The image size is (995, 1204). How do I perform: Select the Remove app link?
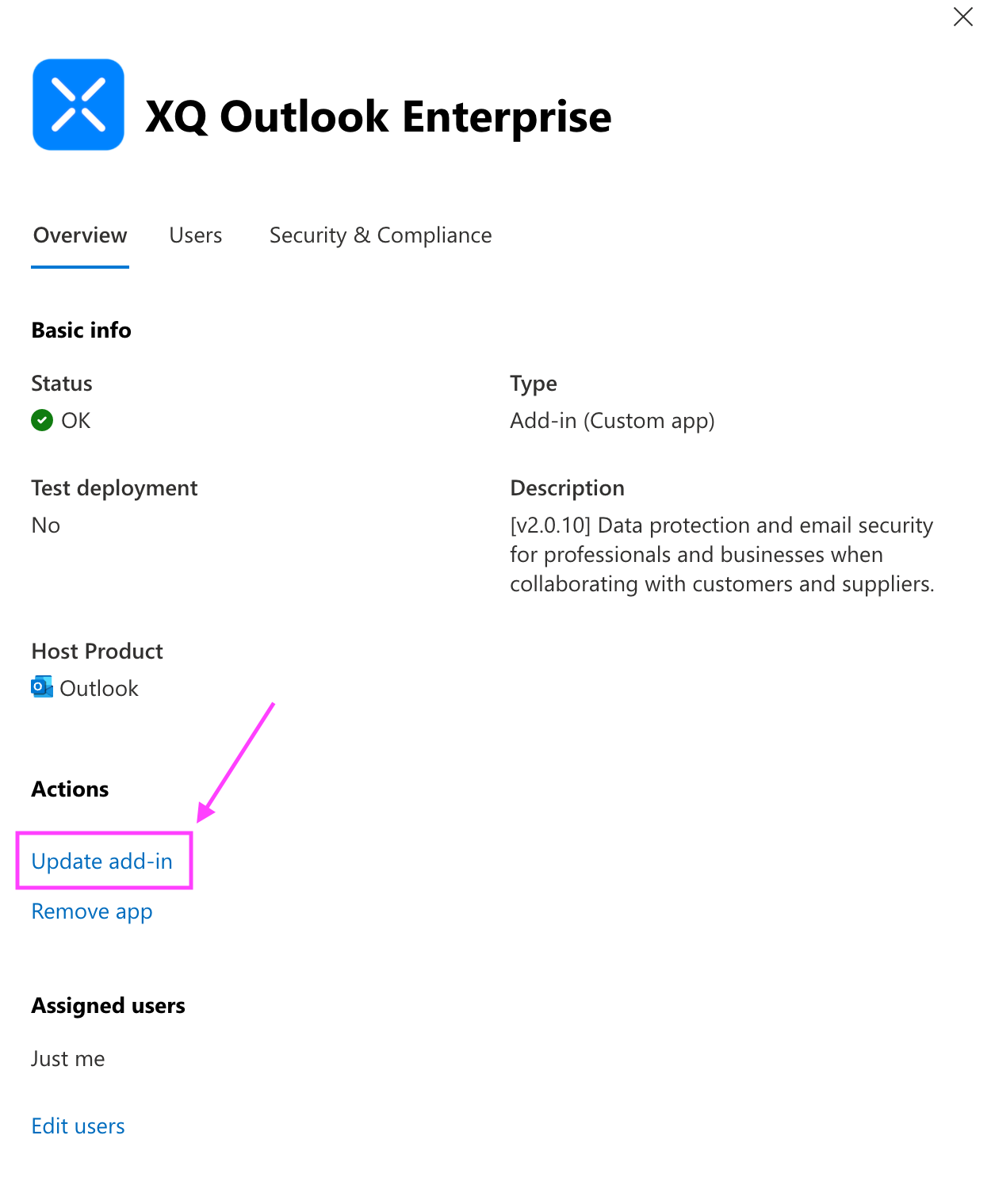click(92, 912)
